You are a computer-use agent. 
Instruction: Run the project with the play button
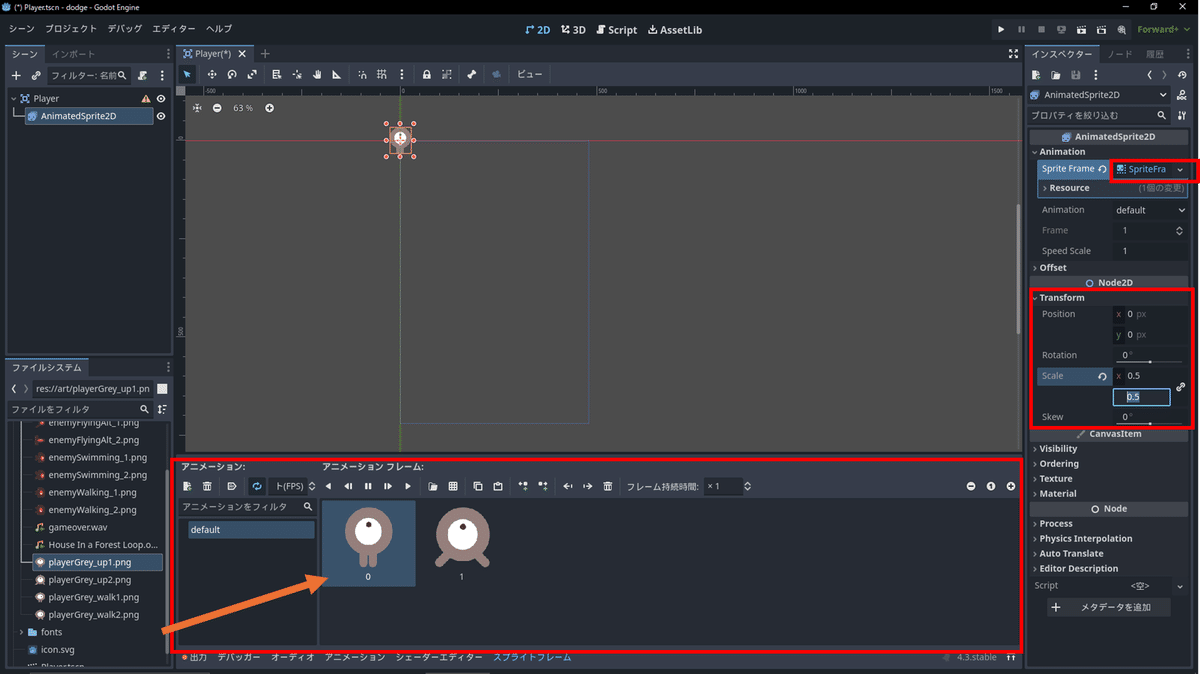(1001, 30)
